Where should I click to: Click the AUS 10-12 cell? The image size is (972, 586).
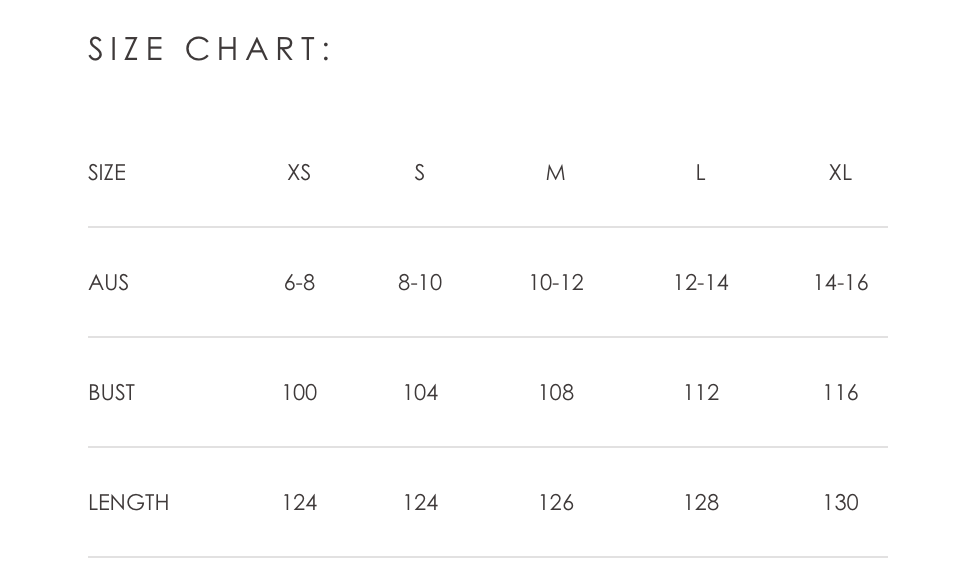coord(556,283)
